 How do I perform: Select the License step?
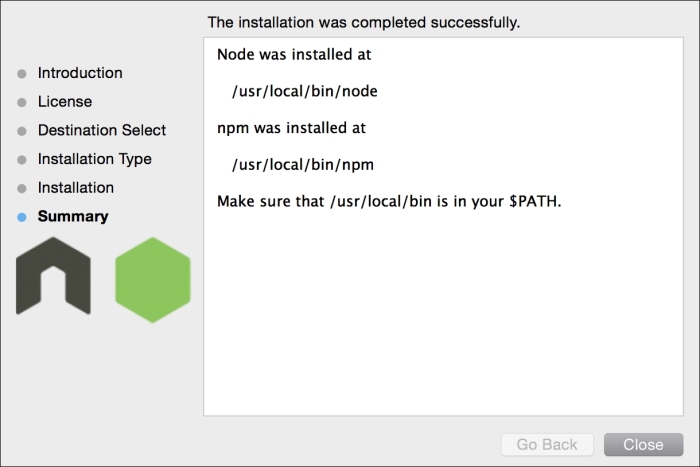pos(65,101)
